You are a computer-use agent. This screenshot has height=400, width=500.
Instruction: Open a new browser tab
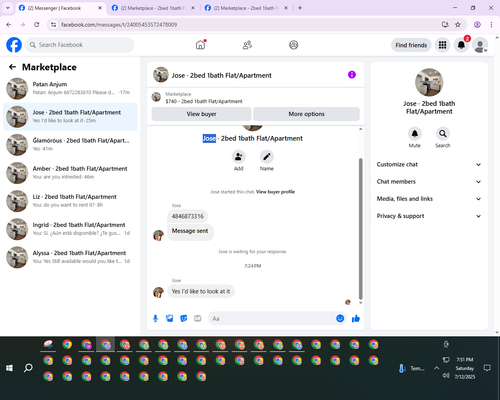300,8
